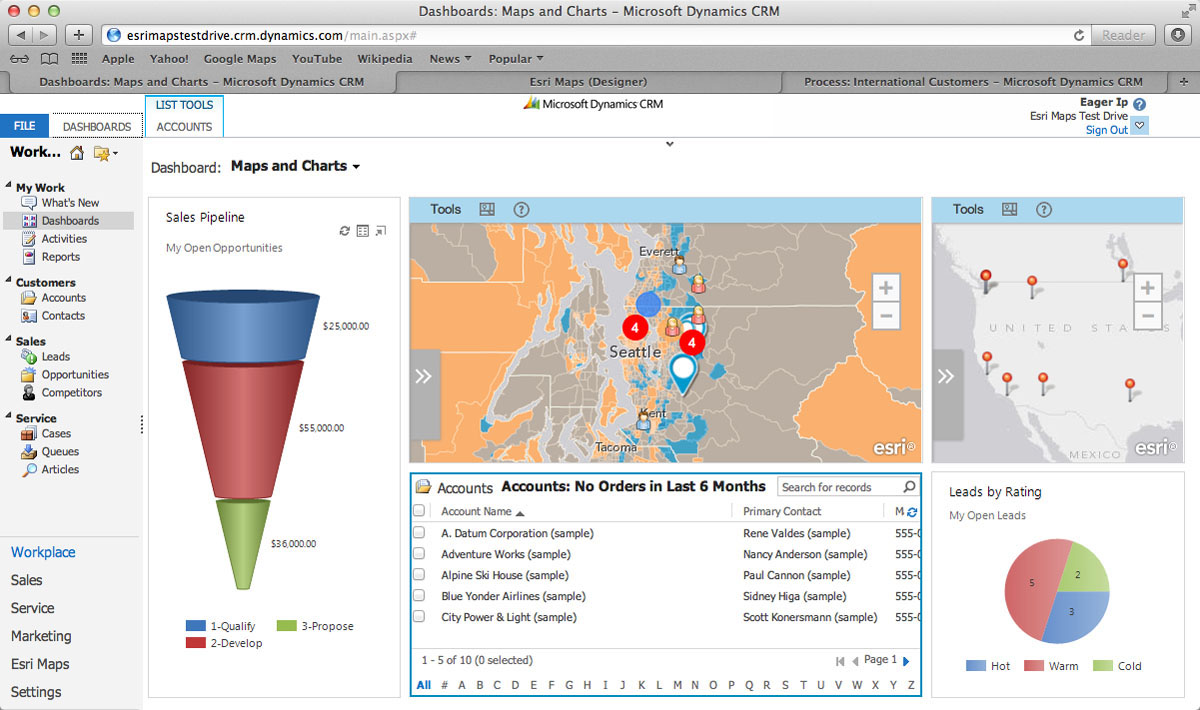Refresh the Sales Pipeline chart
The width and height of the screenshot is (1200, 710).
point(345,231)
